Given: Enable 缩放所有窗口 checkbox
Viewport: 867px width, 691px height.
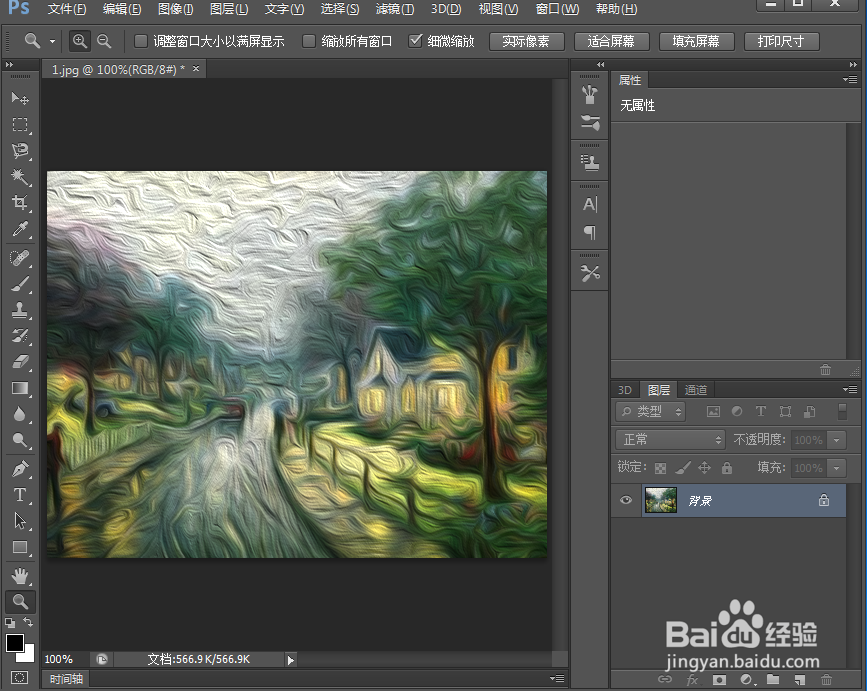Looking at the screenshot, I should (309, 41).
